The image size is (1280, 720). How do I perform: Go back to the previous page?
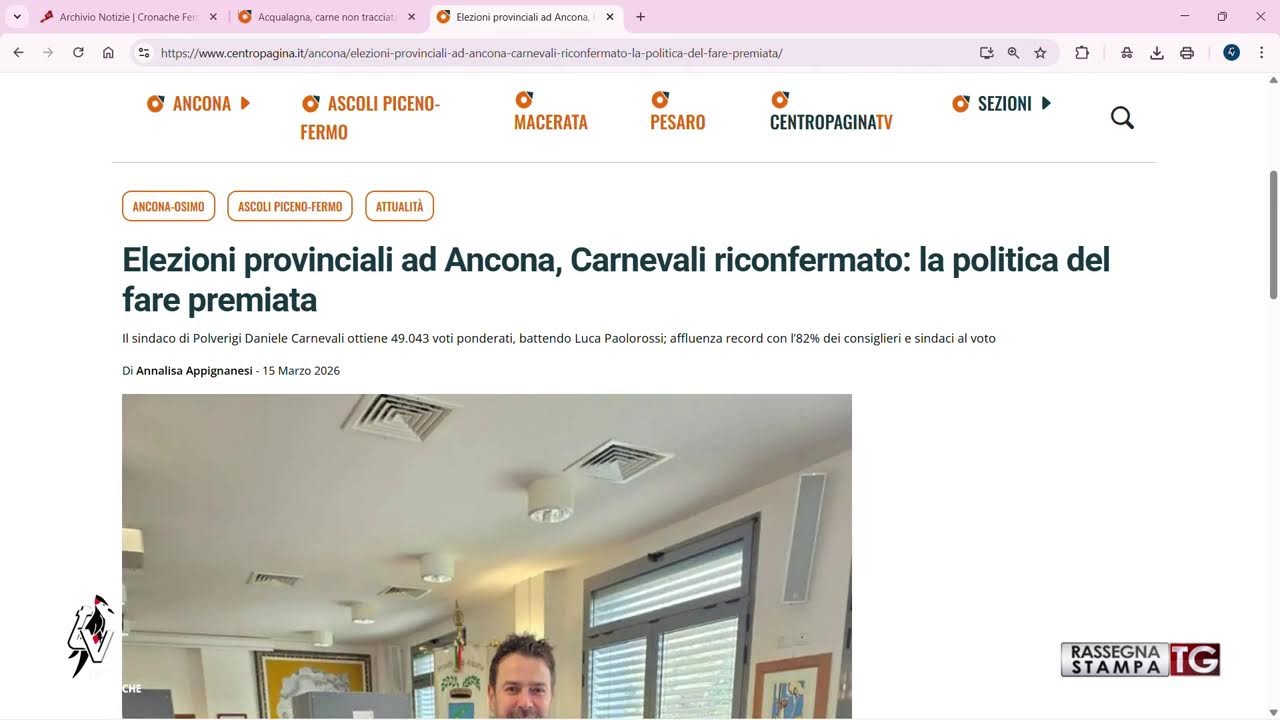tap(18, 53)
